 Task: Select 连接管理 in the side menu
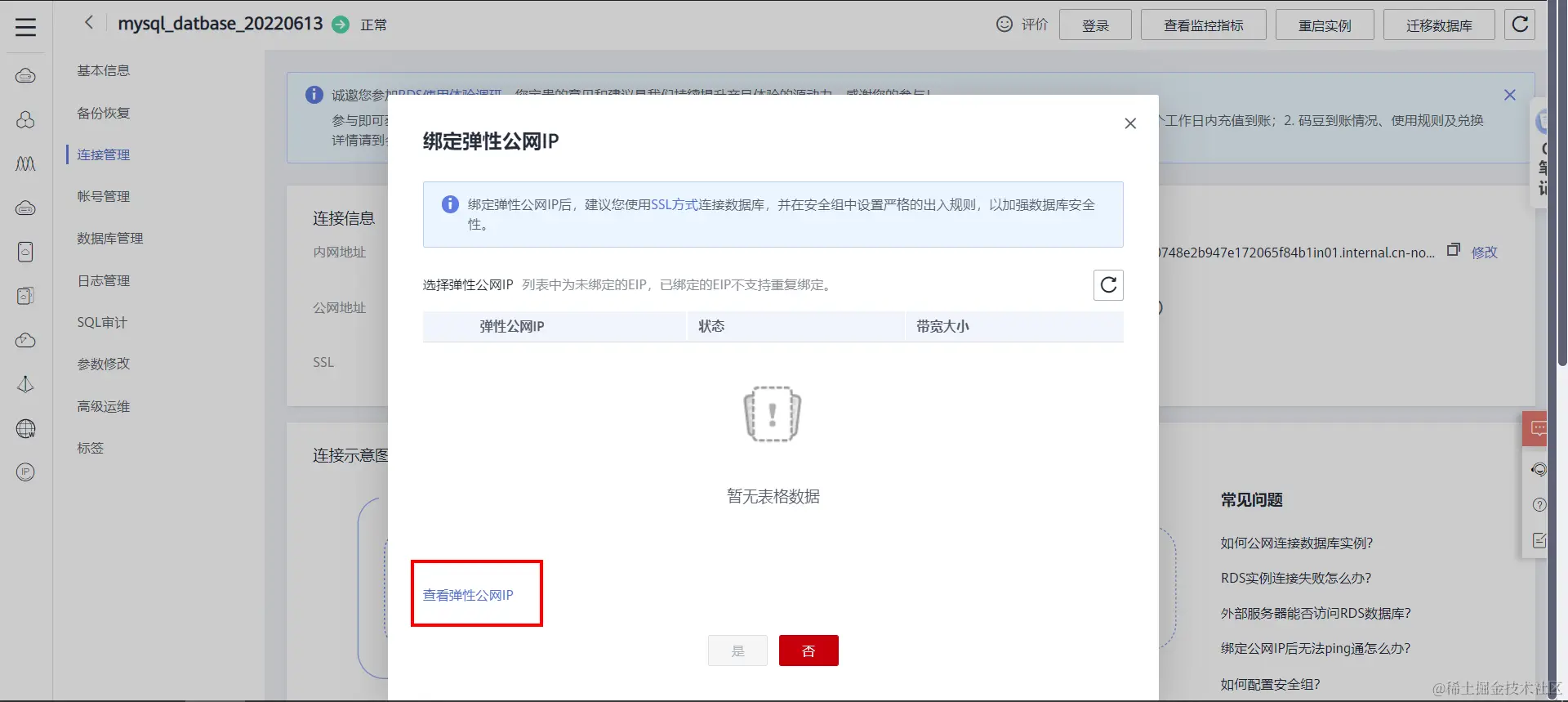(x=104, y=154)
